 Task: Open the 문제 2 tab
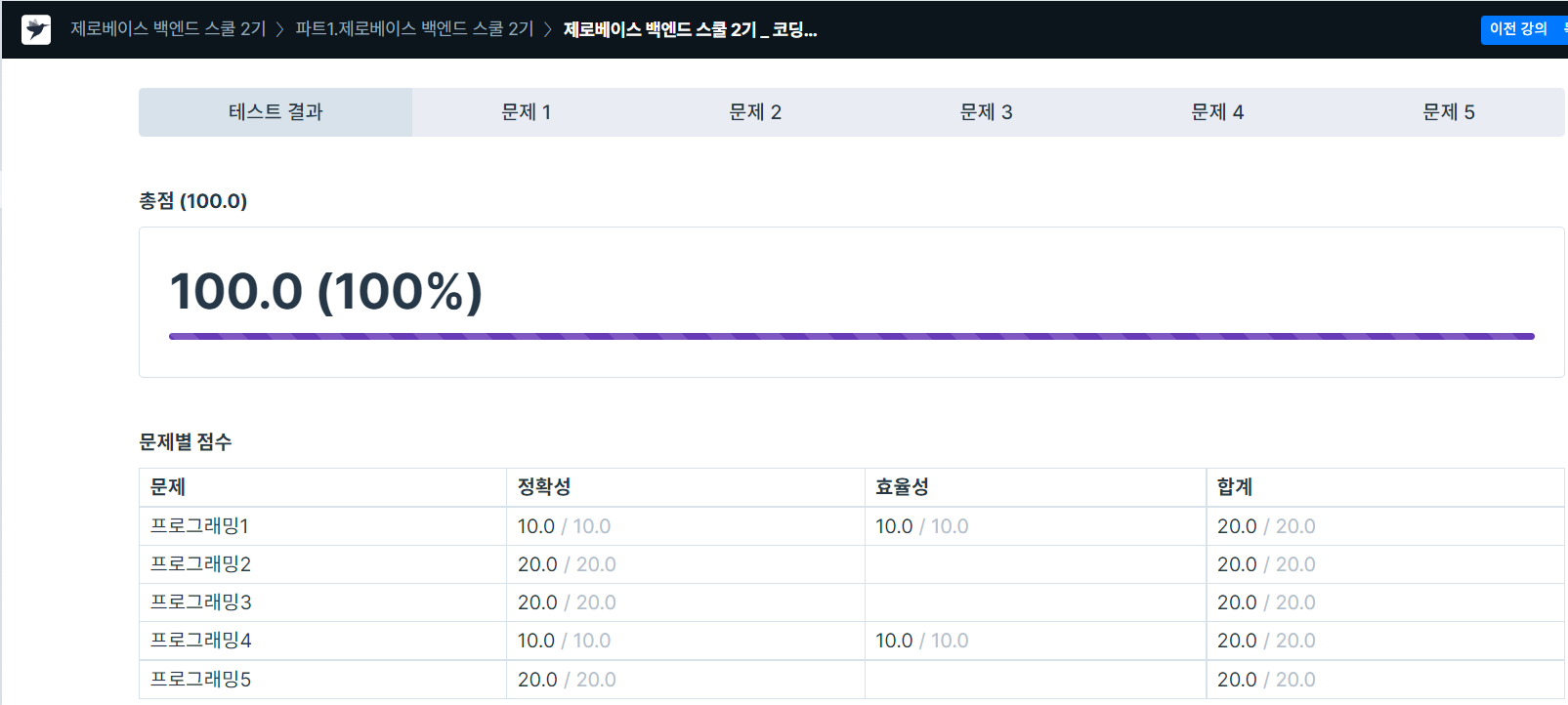coord(755,112)
